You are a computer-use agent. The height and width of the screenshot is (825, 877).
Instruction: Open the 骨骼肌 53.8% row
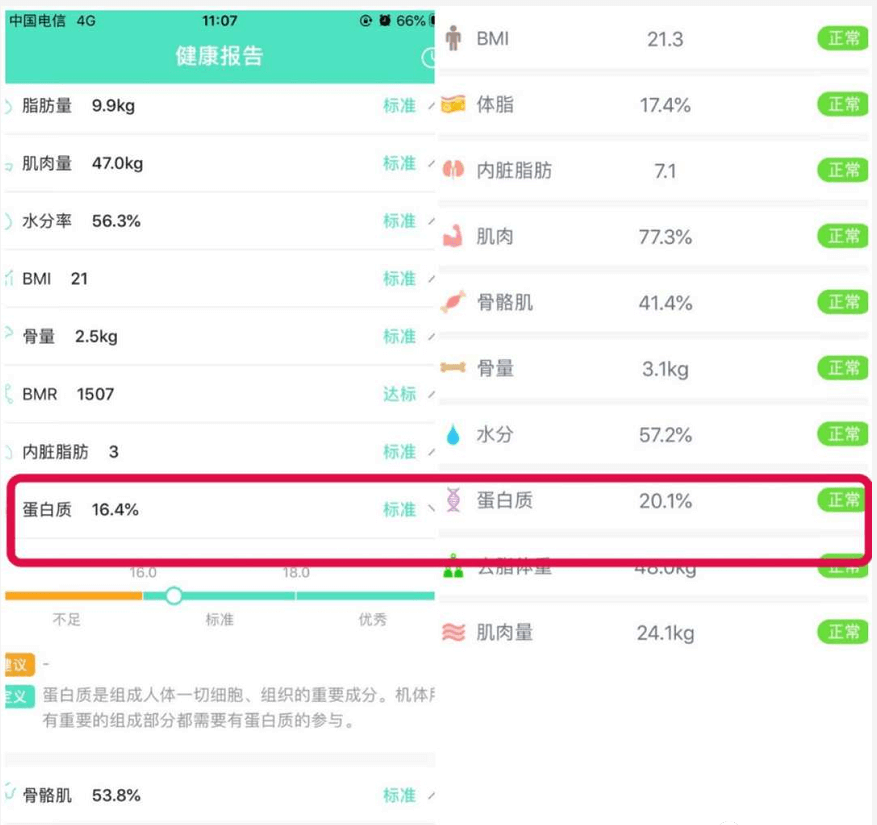(x=220, y=796)
